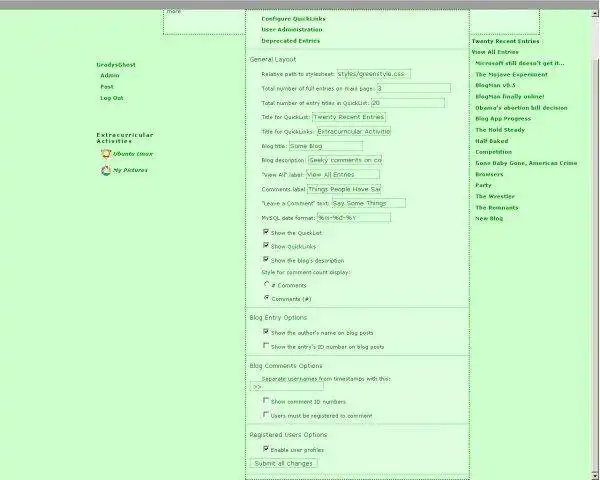Click the MySQL date format field
This screenshot has width=600, height=480.
coord(354,218)
